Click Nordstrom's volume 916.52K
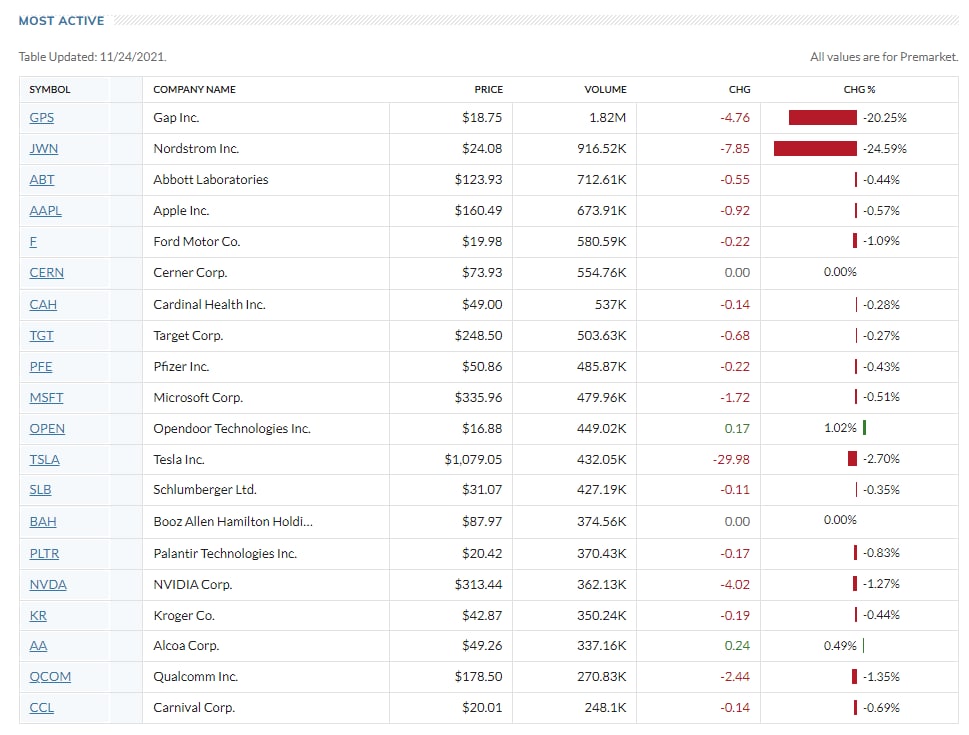 coord(601,148)
